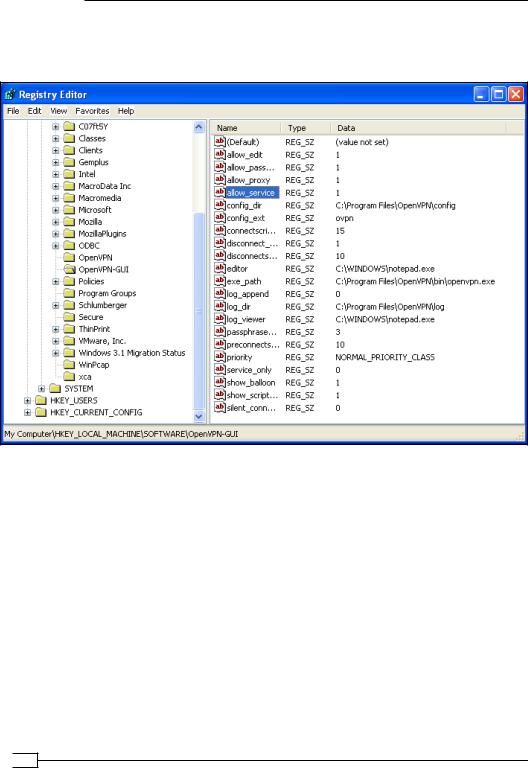Click tree pane scroll up arrow
This screenshot has width=528, height=768.
coord(198,127)
